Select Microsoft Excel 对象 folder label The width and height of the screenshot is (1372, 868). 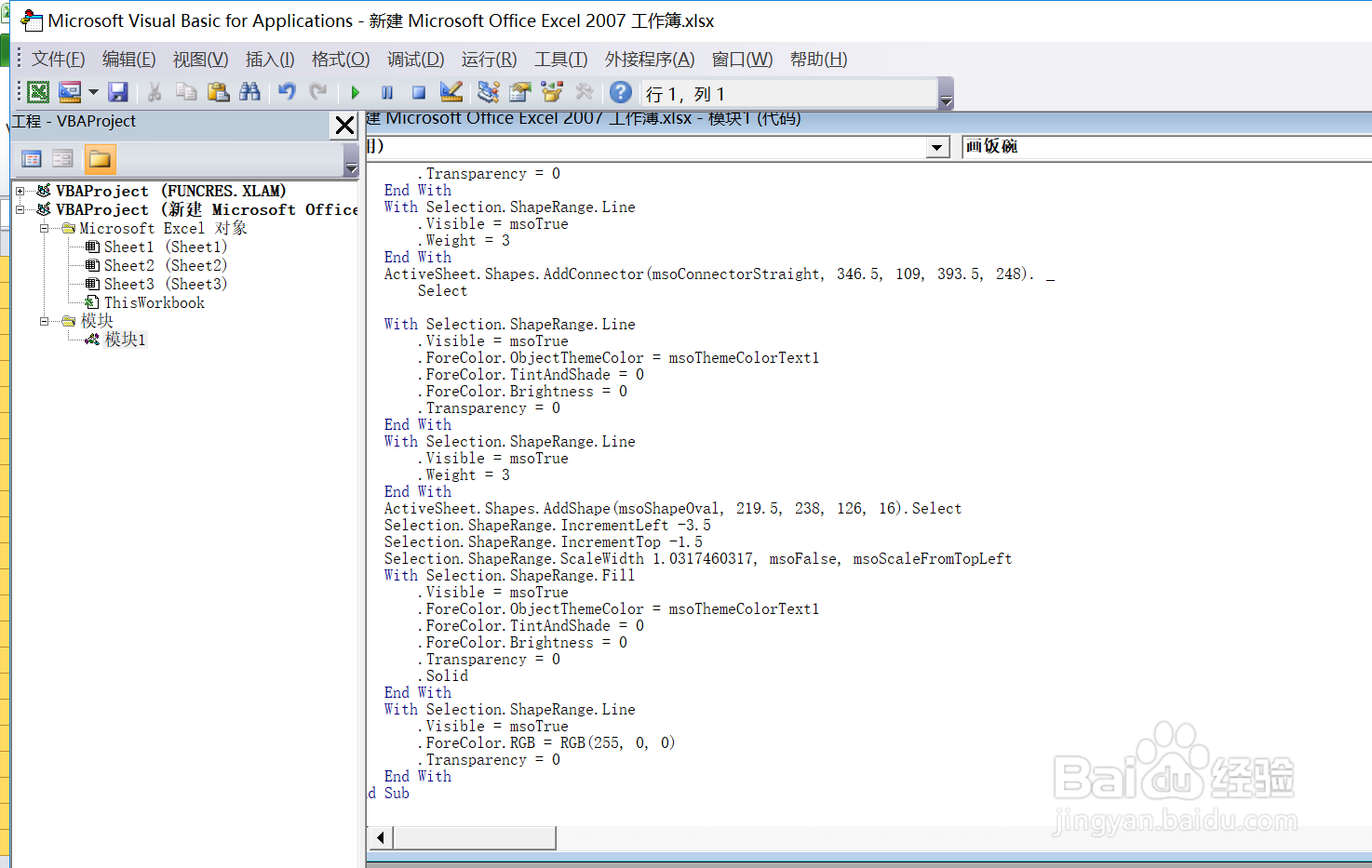point(163,228)
